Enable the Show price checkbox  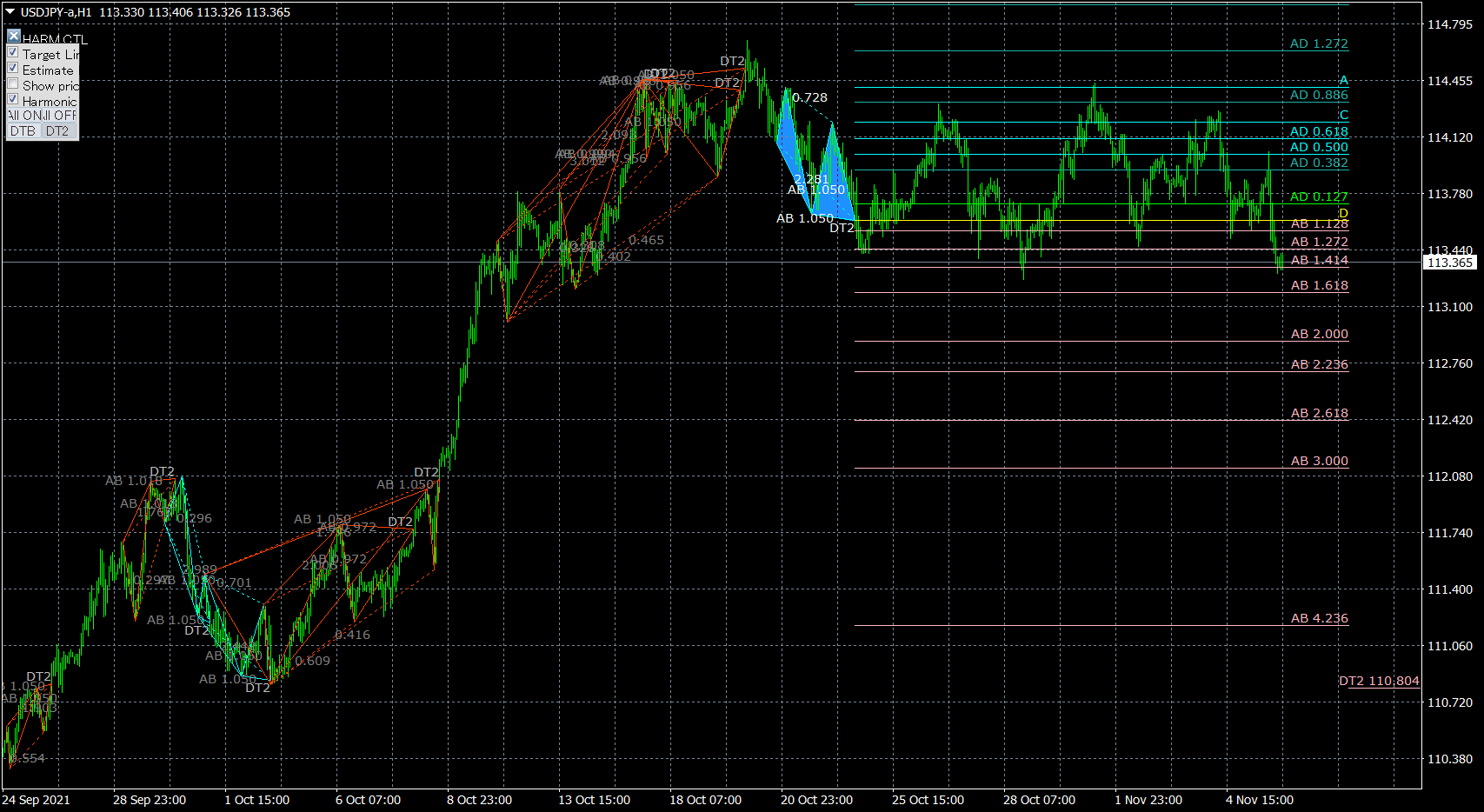pyautogui.click(x=13, y=84)
